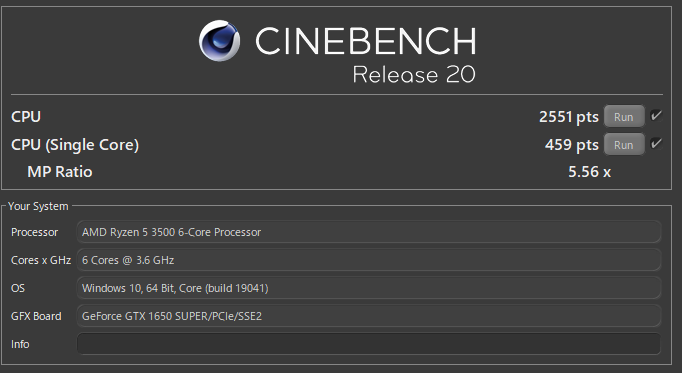Select the Processor field with the AMD Ryzen text
This screenshot has width=682, height=373.
(x=369, y=232)
